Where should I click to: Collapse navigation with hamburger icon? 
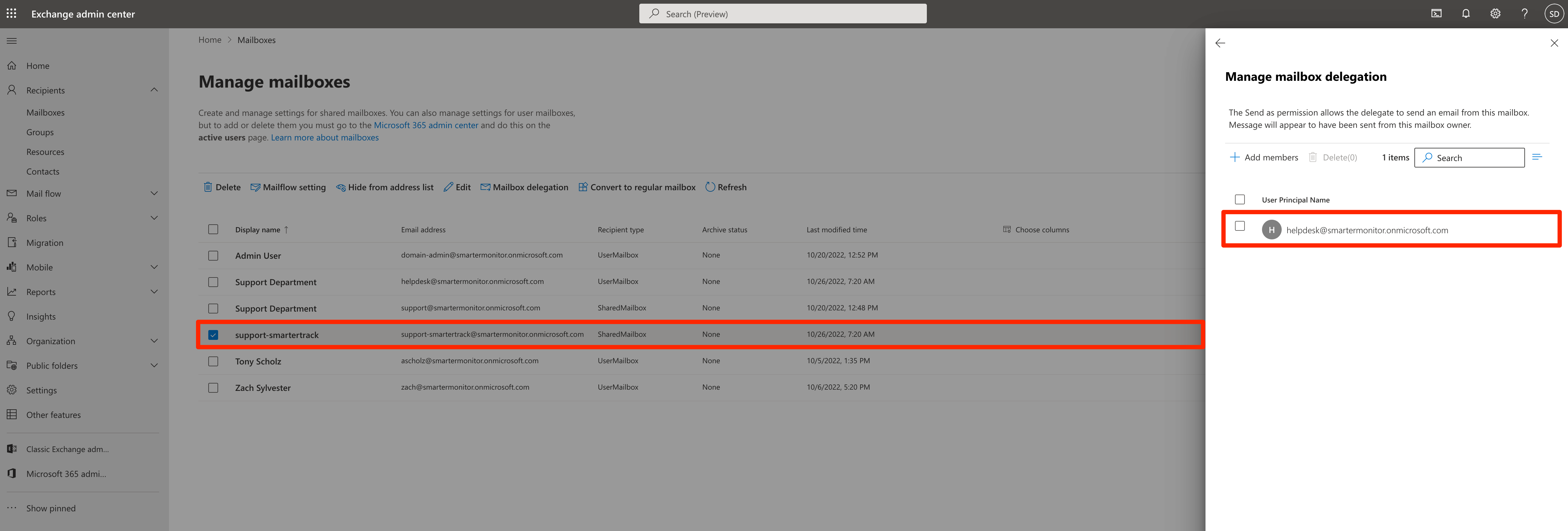coord(12,41)
